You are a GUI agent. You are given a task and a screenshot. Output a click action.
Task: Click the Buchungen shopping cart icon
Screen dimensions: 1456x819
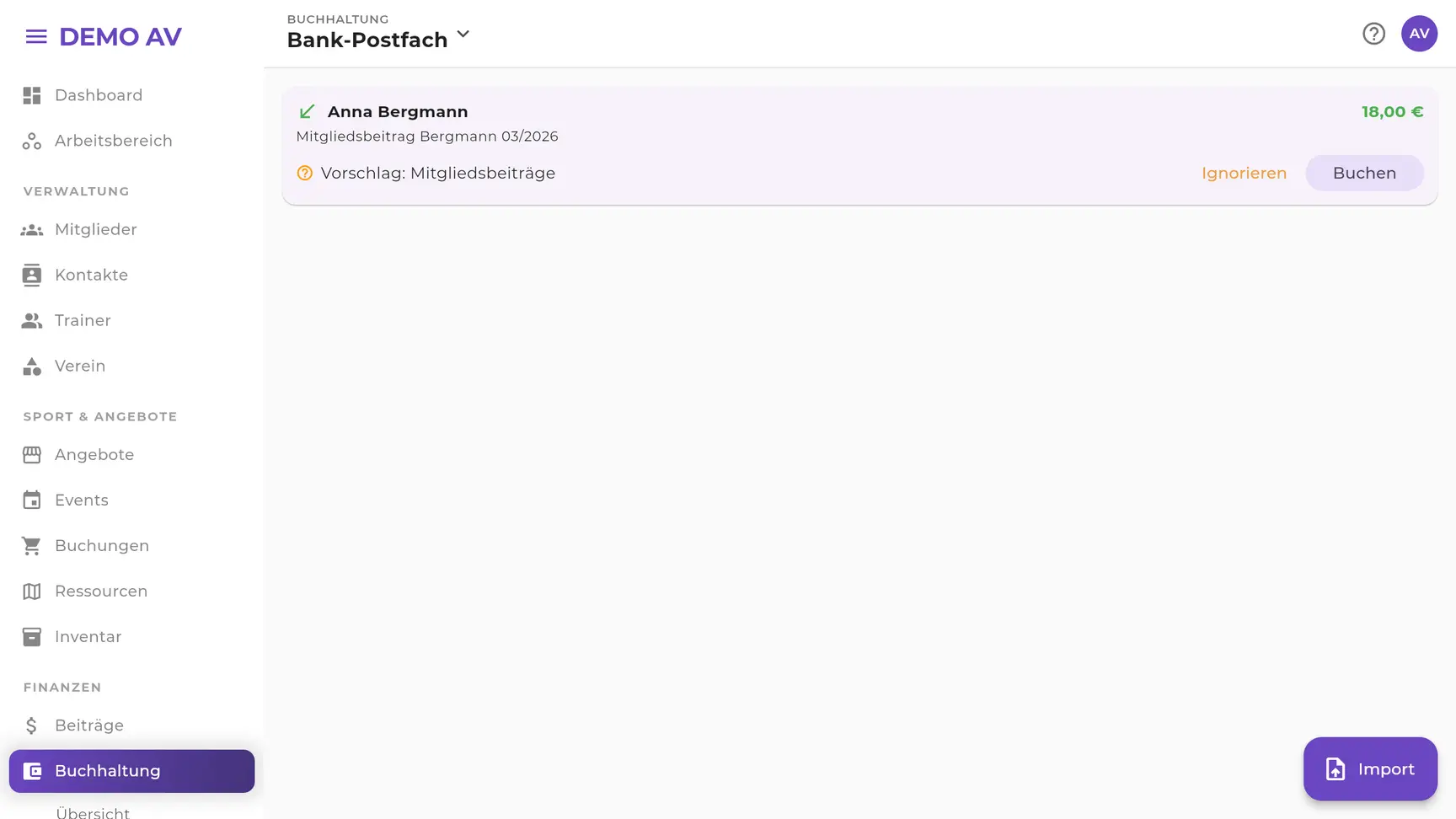[32, 546]
